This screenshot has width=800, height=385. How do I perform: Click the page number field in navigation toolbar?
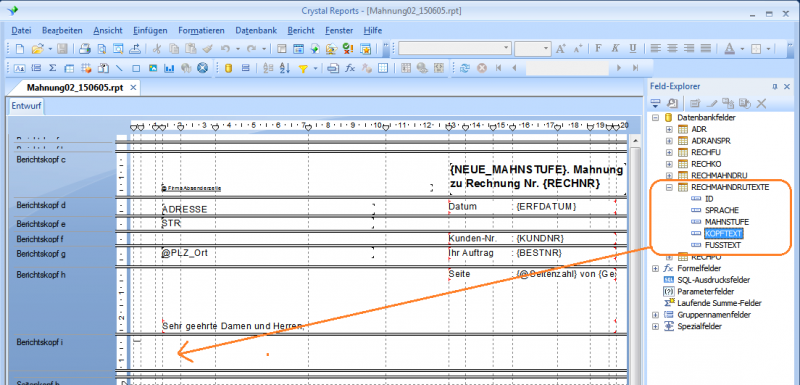click(x=567, y=68)
